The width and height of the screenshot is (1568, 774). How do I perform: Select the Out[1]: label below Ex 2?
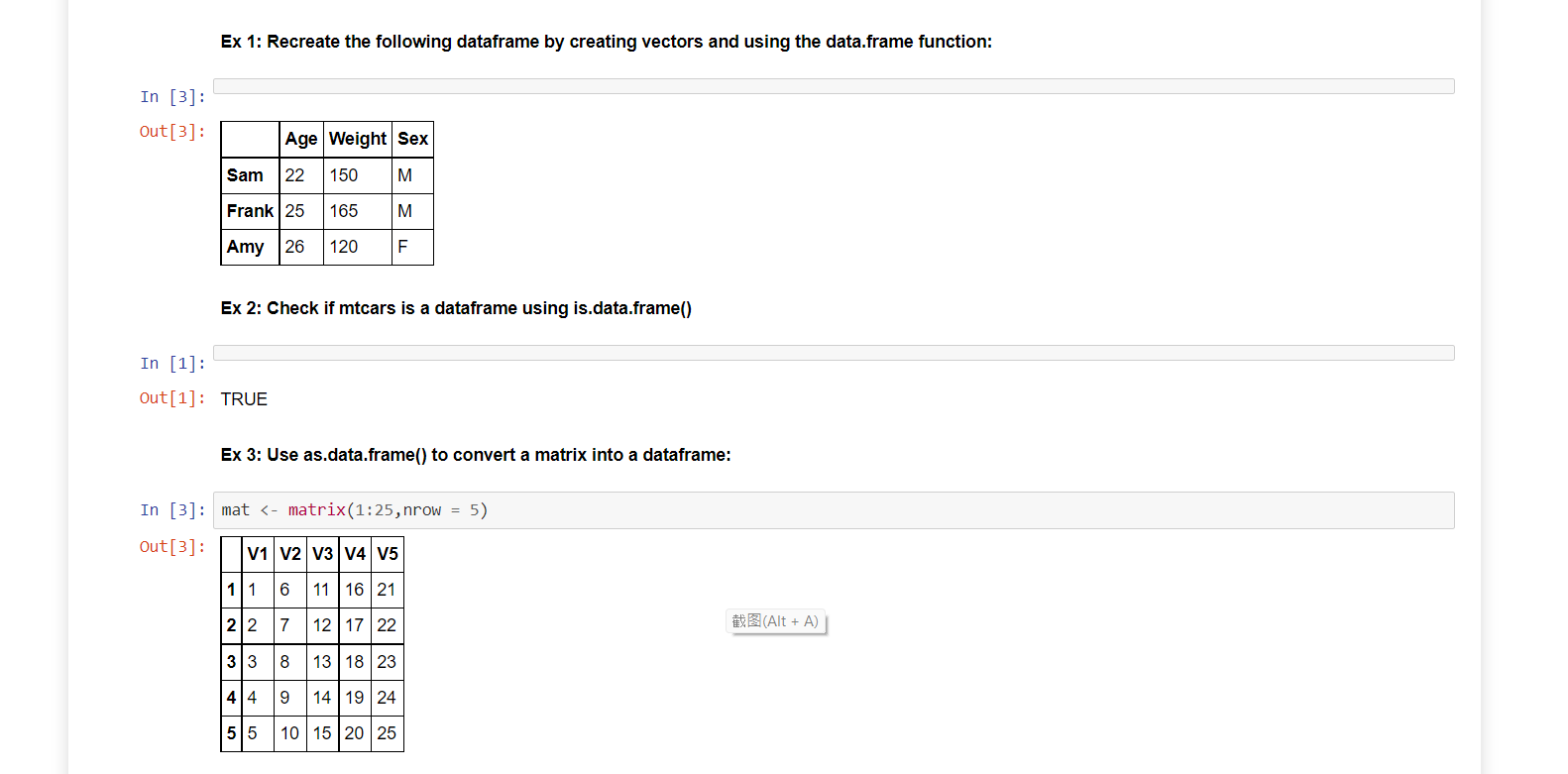(x=172, y=397)
